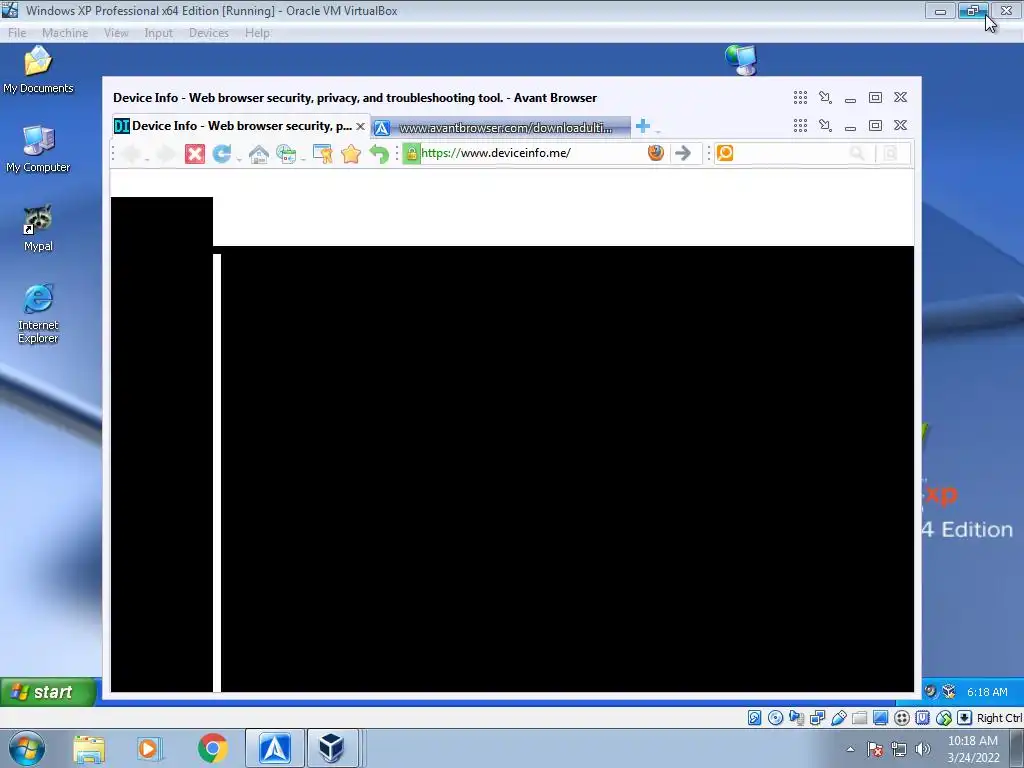Open Chrome from host taskbar
The width and height of the screenshot is (1024, 768).
pos(213,748)
